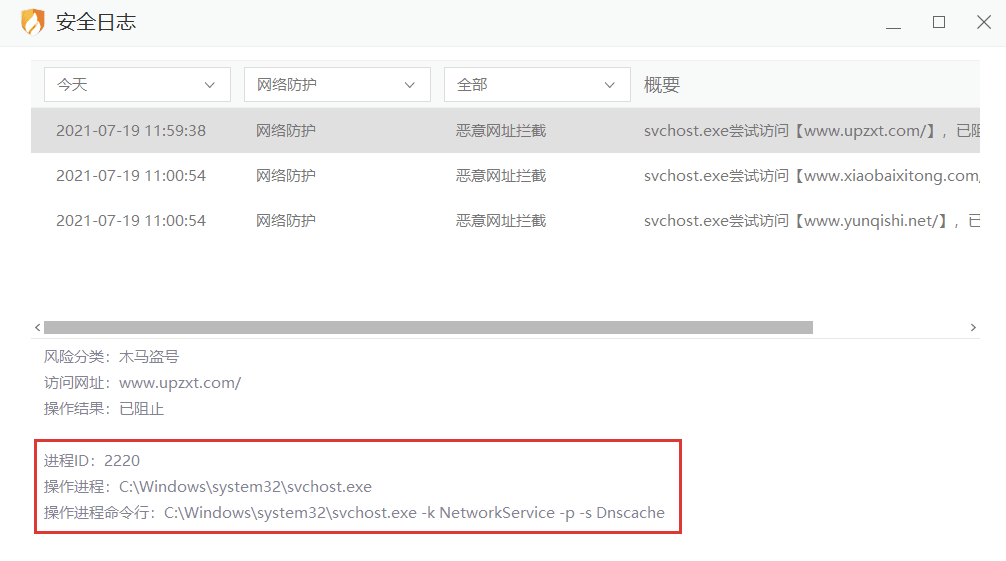Click the 操作结果 已阻止 detail line
1006x561 pixels.
click(x=103, y=409)
